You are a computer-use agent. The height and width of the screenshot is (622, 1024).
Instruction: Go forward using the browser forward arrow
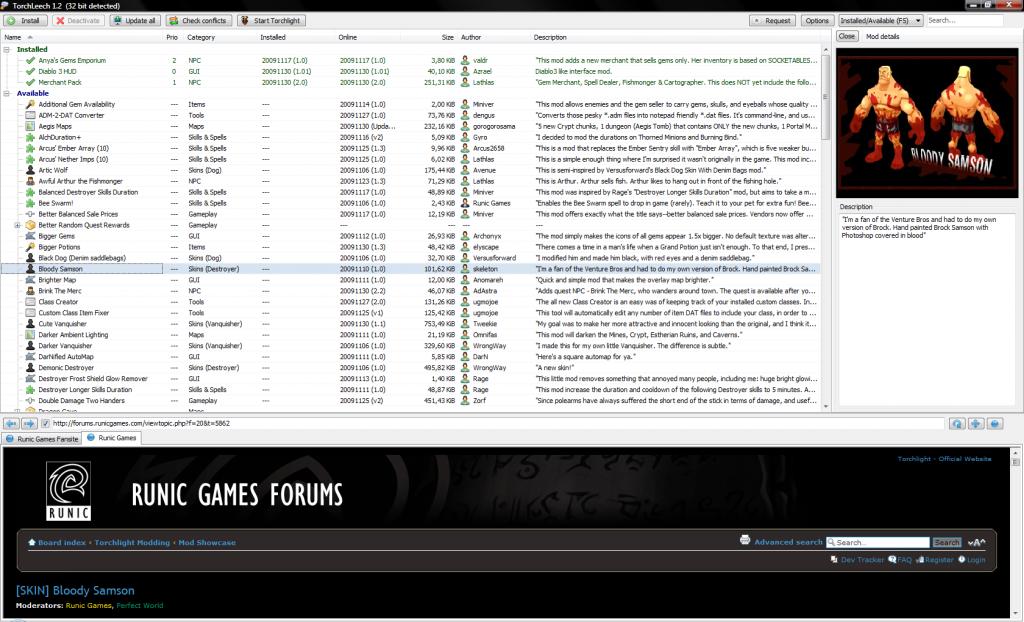pyautogui.click(x=29, y=423)
